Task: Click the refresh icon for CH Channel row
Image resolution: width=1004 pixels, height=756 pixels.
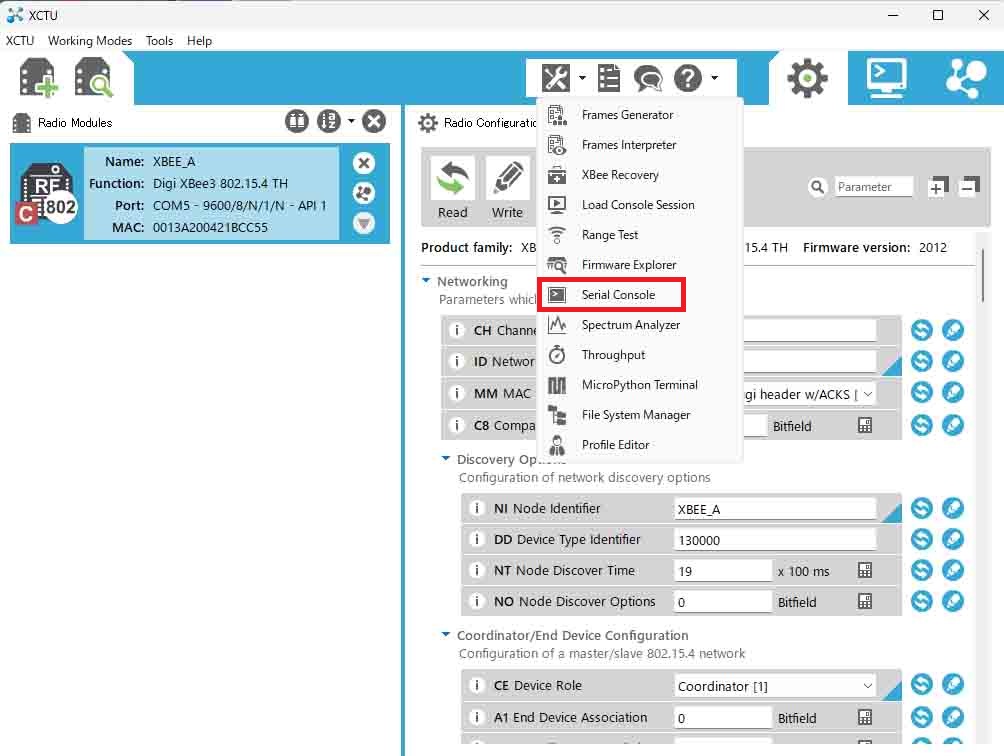Action: tap(921, 330)
